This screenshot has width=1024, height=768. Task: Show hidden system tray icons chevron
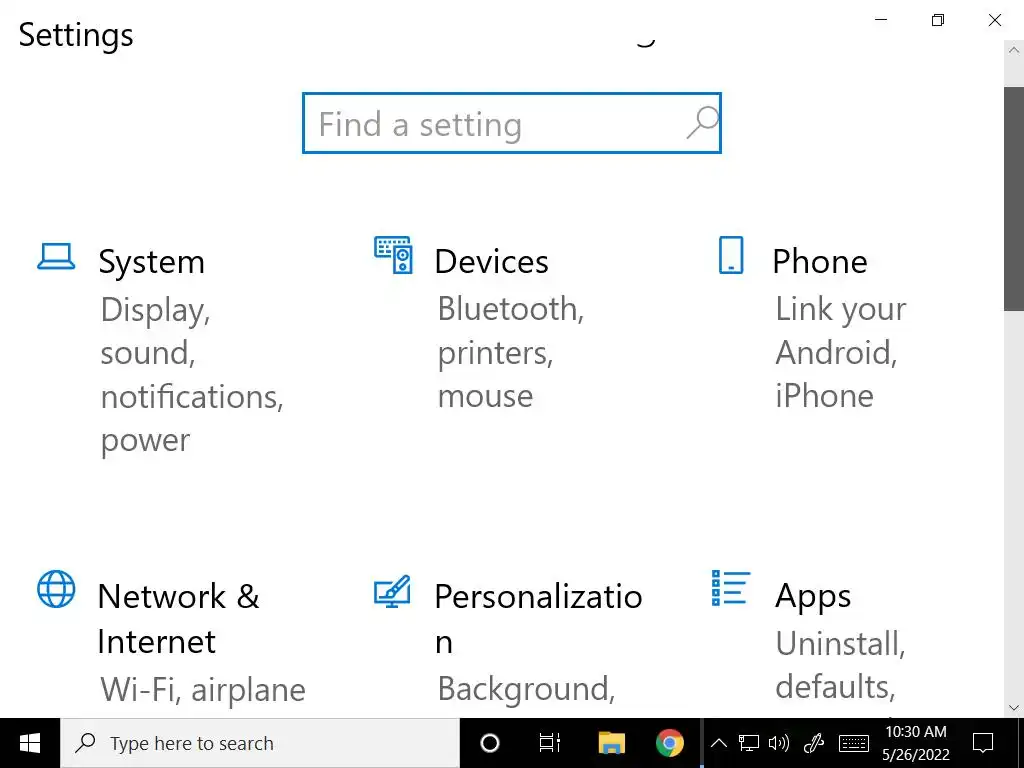pos(718,743)
